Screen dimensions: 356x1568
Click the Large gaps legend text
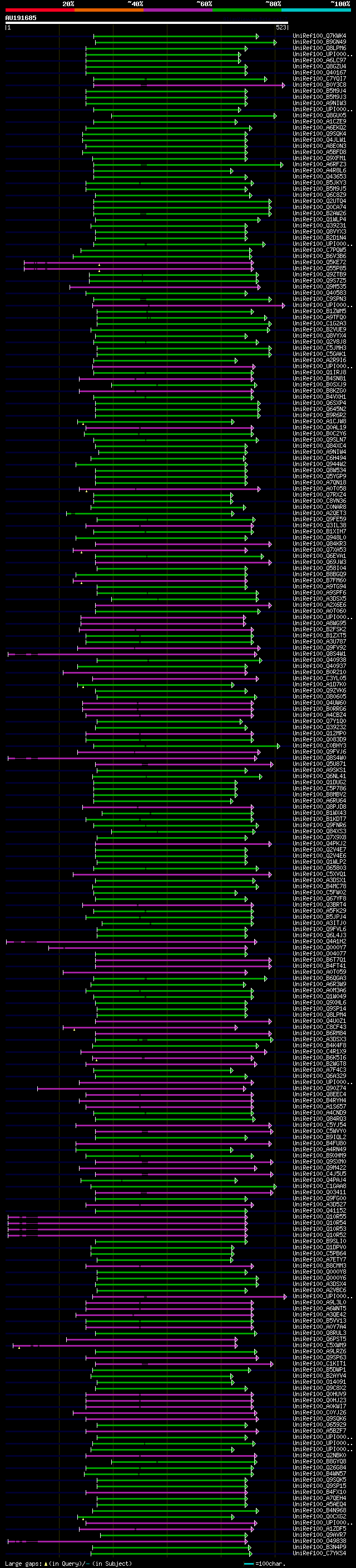point(68,1563)
